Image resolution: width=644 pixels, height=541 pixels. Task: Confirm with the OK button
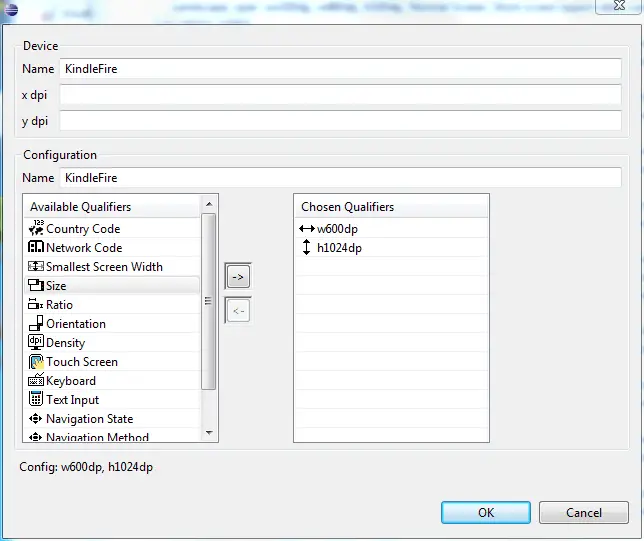pyautogui.click(x=485, y=512)
